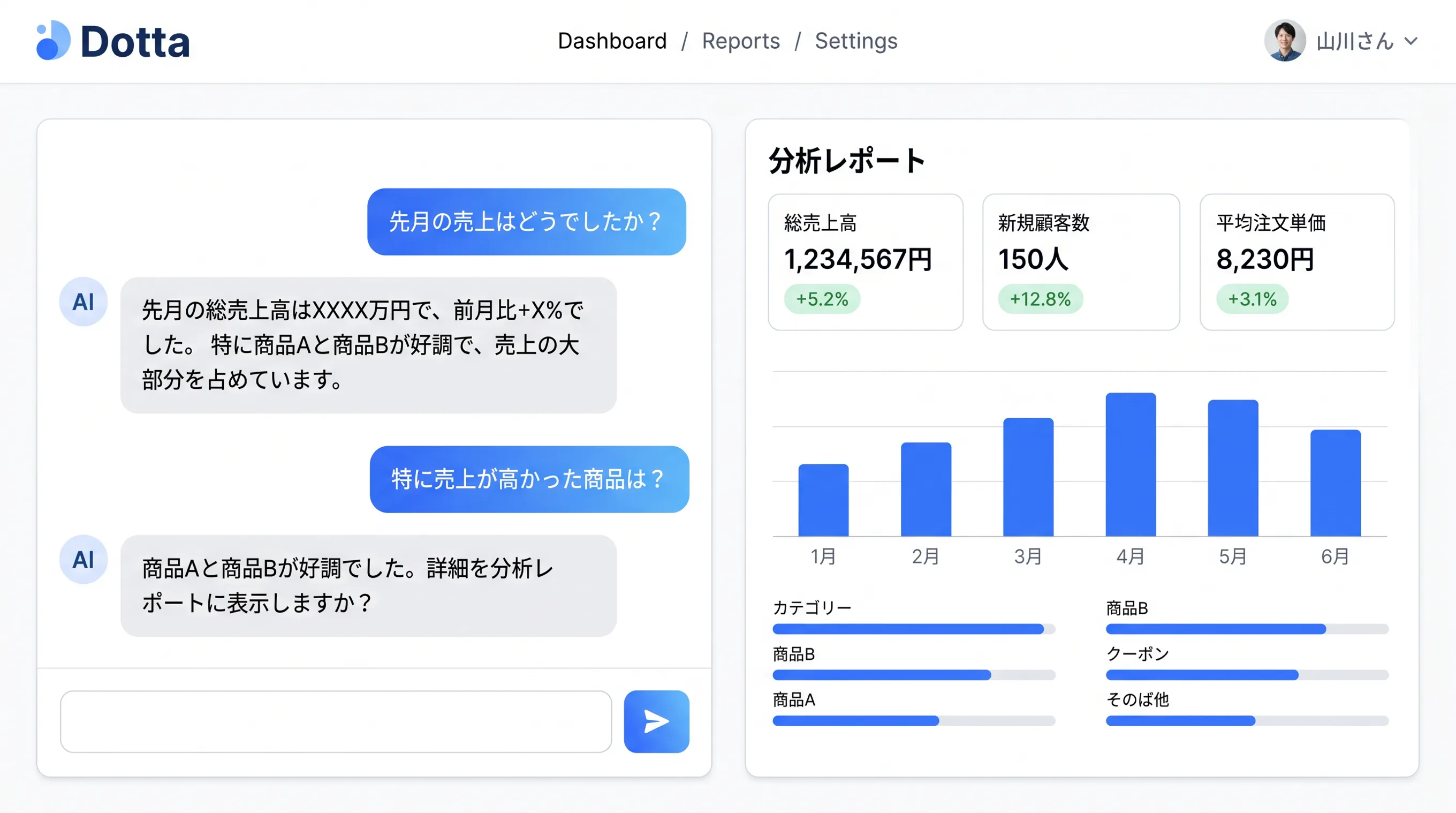Select the 6月 bar in the chart

(x=1335, y=483)
